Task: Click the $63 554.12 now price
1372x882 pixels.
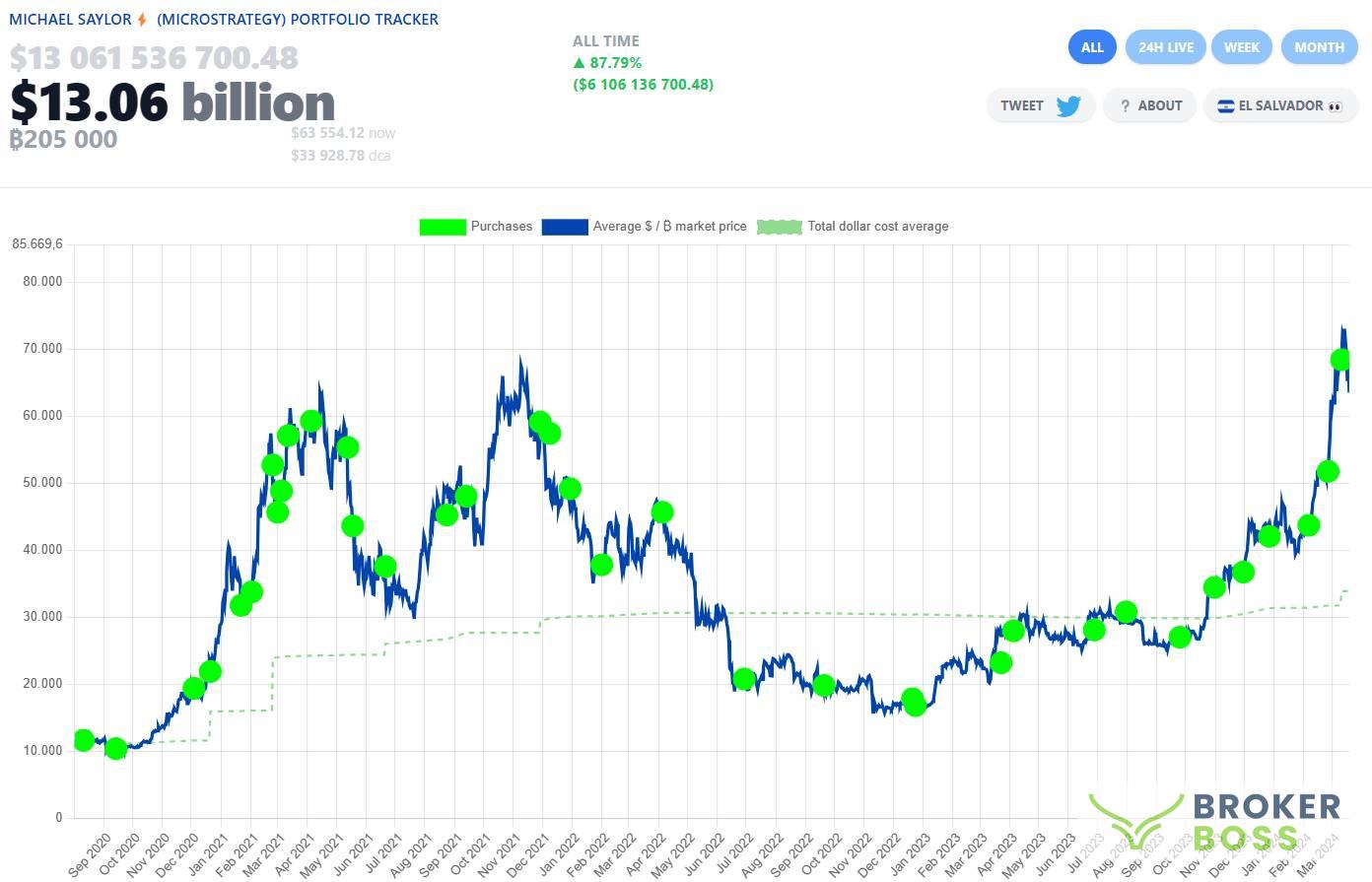Action: coord(343,132)
